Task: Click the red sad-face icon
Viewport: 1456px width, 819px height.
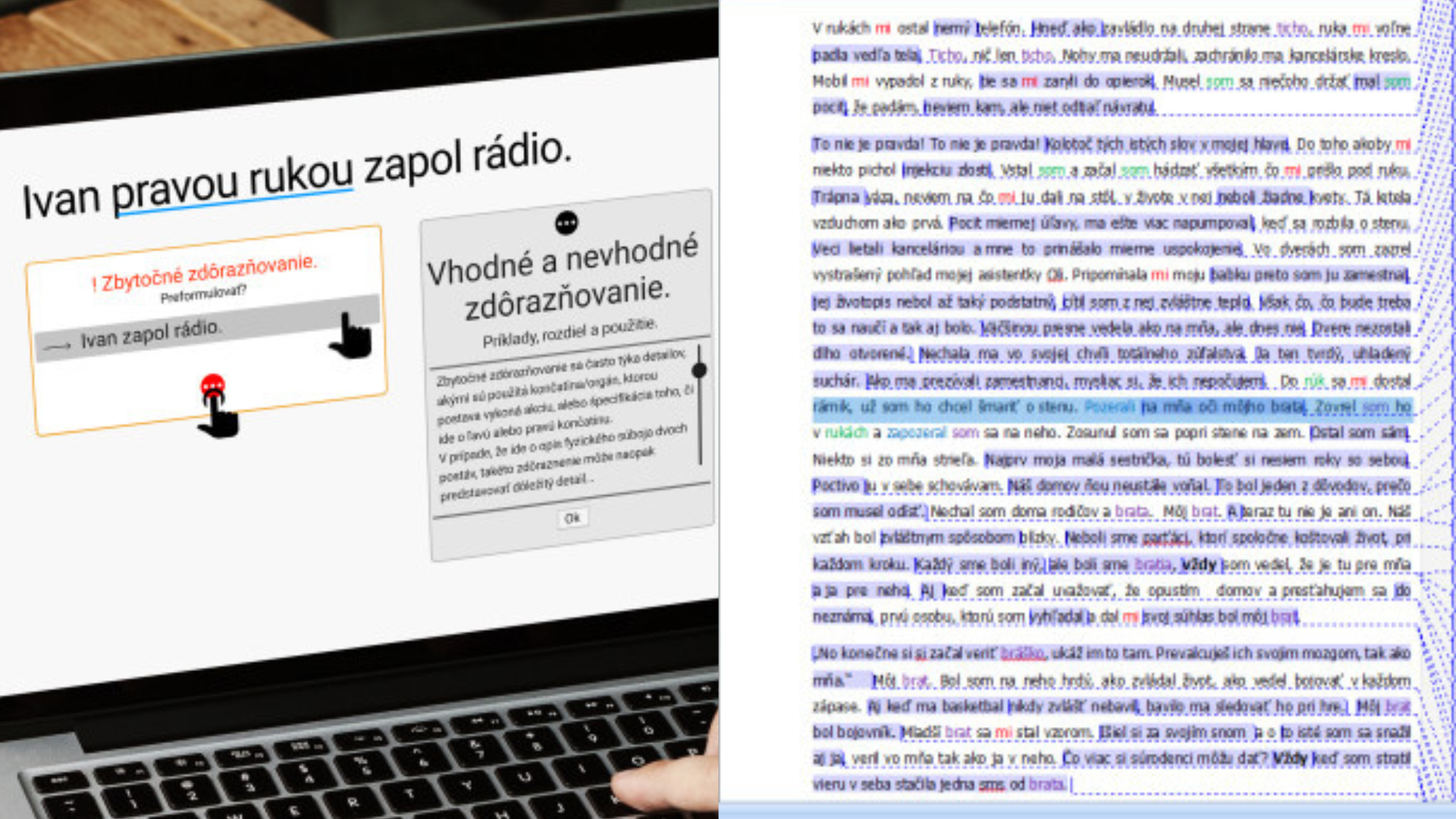Action: 213,385
